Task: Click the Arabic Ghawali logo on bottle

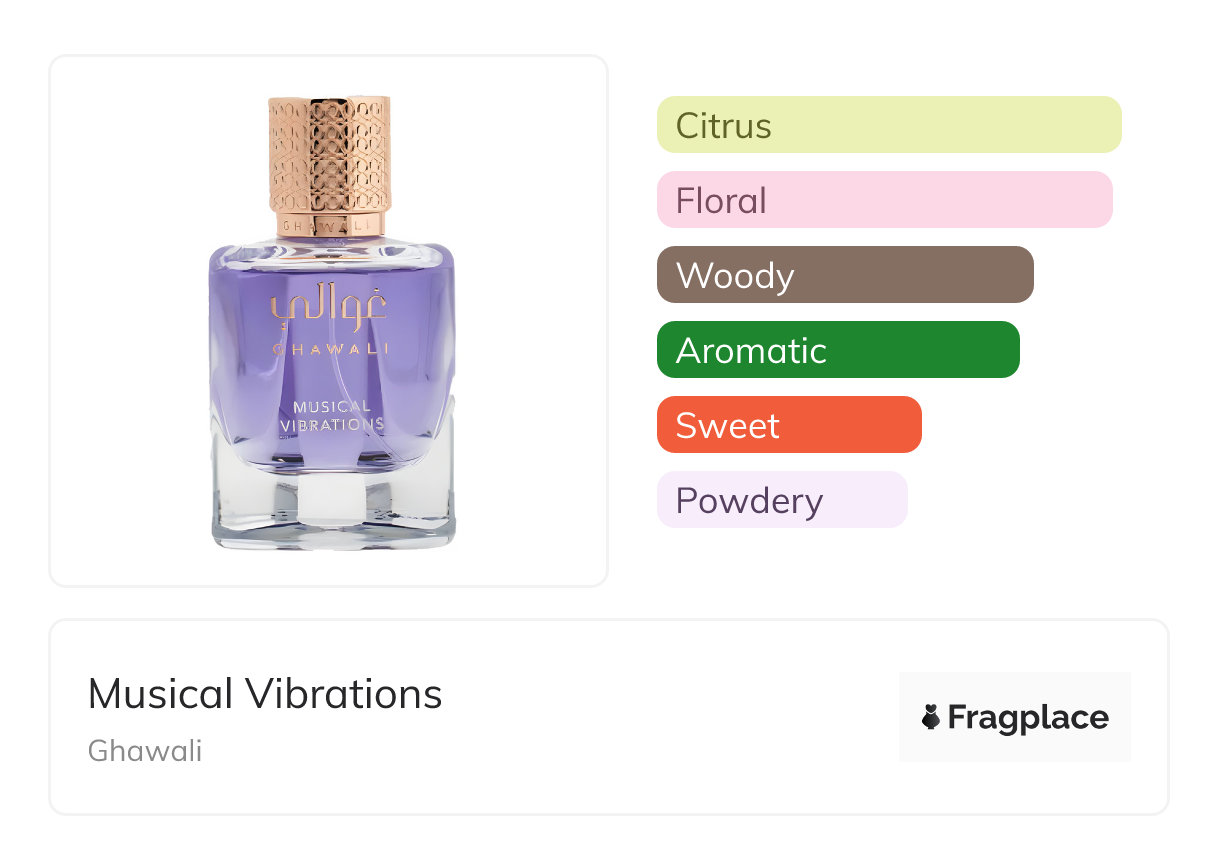Action: click(x=329, y=308)
